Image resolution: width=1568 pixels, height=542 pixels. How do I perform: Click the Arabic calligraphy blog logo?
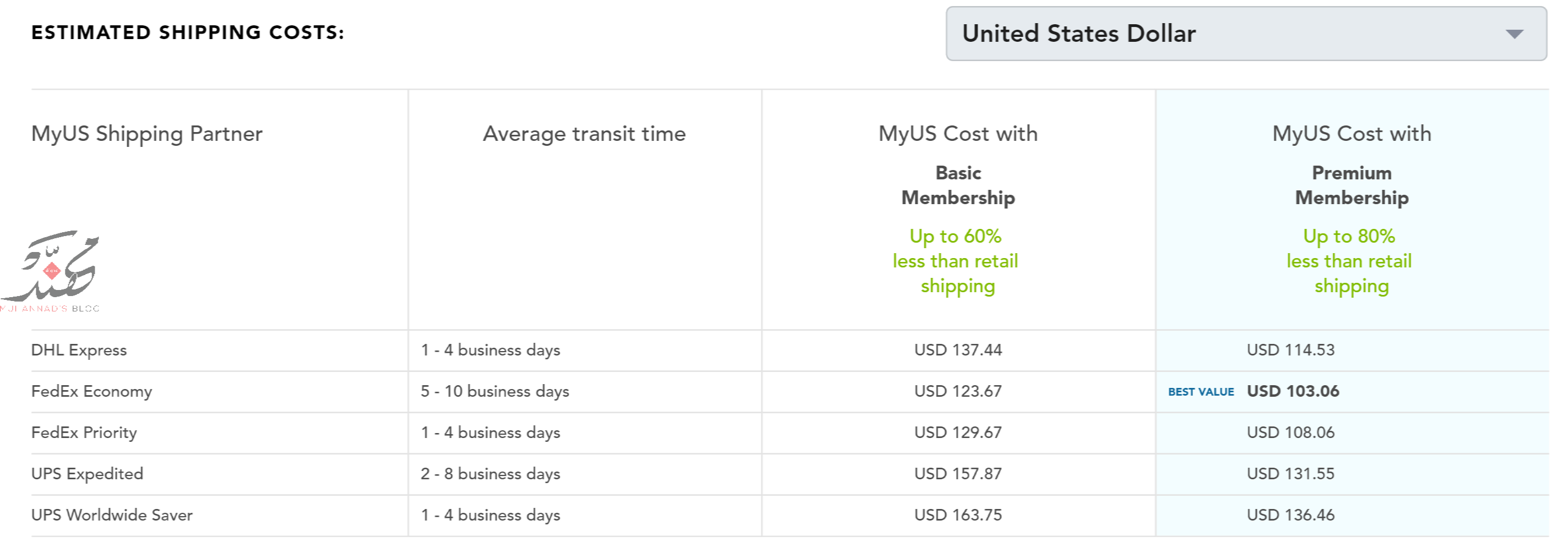click(50, 271)
